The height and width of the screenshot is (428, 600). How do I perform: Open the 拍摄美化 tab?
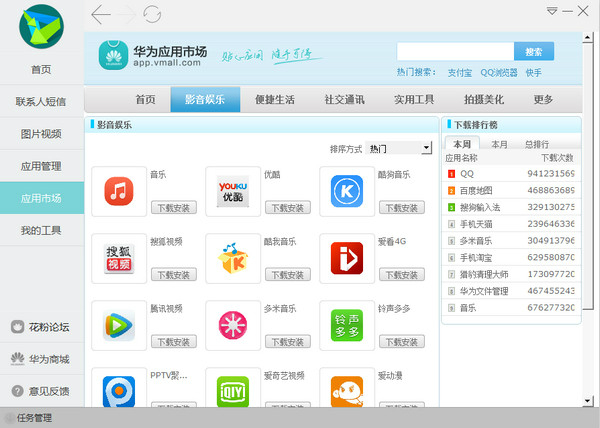tap(484, 100)
